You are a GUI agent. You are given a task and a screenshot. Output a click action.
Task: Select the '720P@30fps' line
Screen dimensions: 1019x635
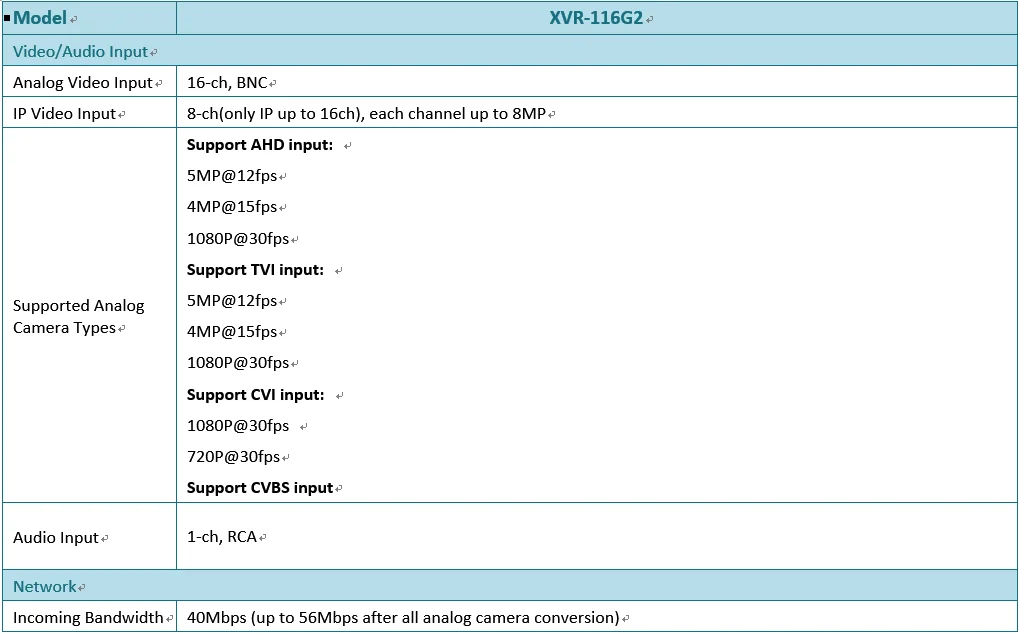(x=233, y=456)
